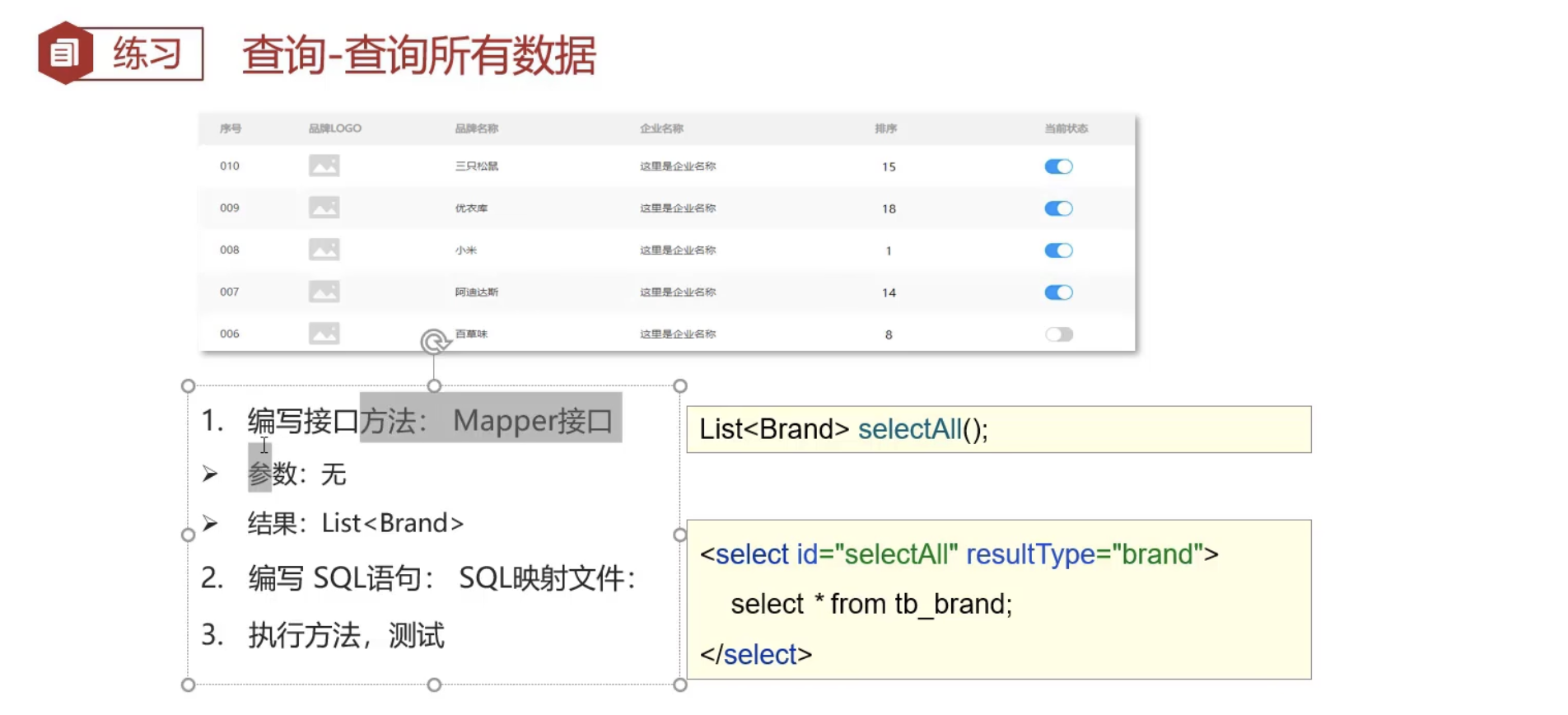1568x715 pixels.
Task: Click the 品牌名称 column header
Action: pyautogui.click(x=477, y=129)
